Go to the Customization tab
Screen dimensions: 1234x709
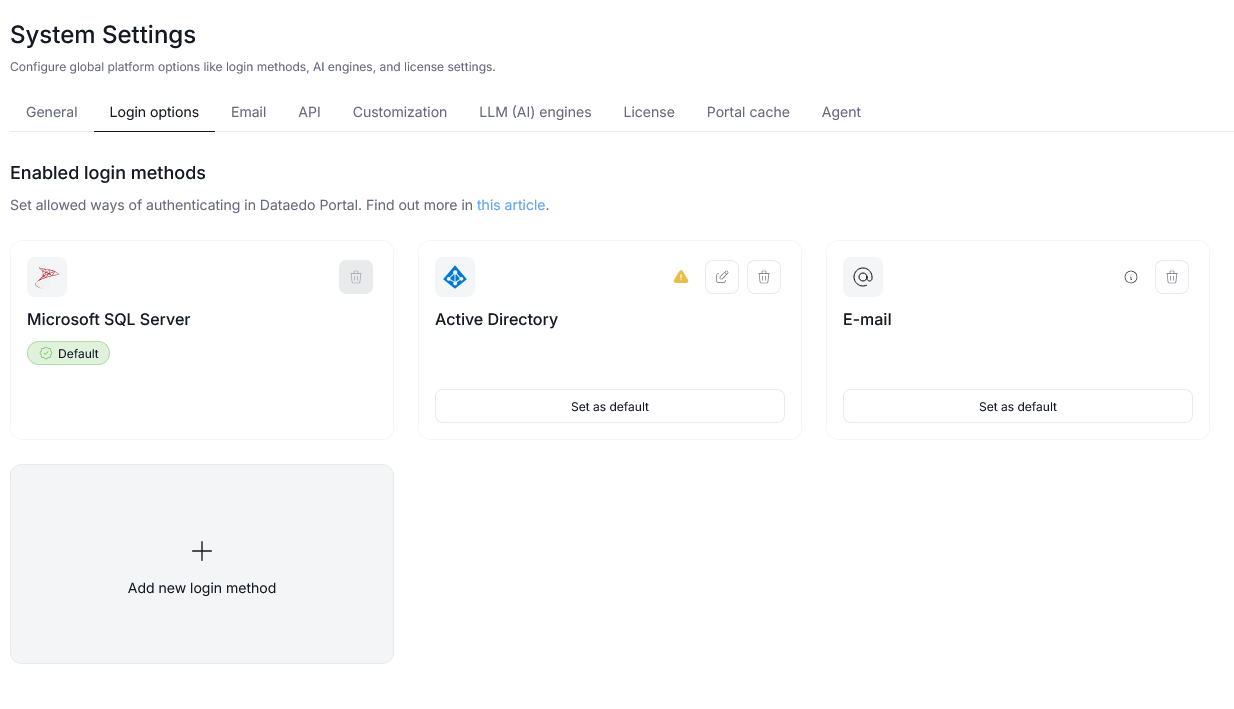tap(400, 112)
